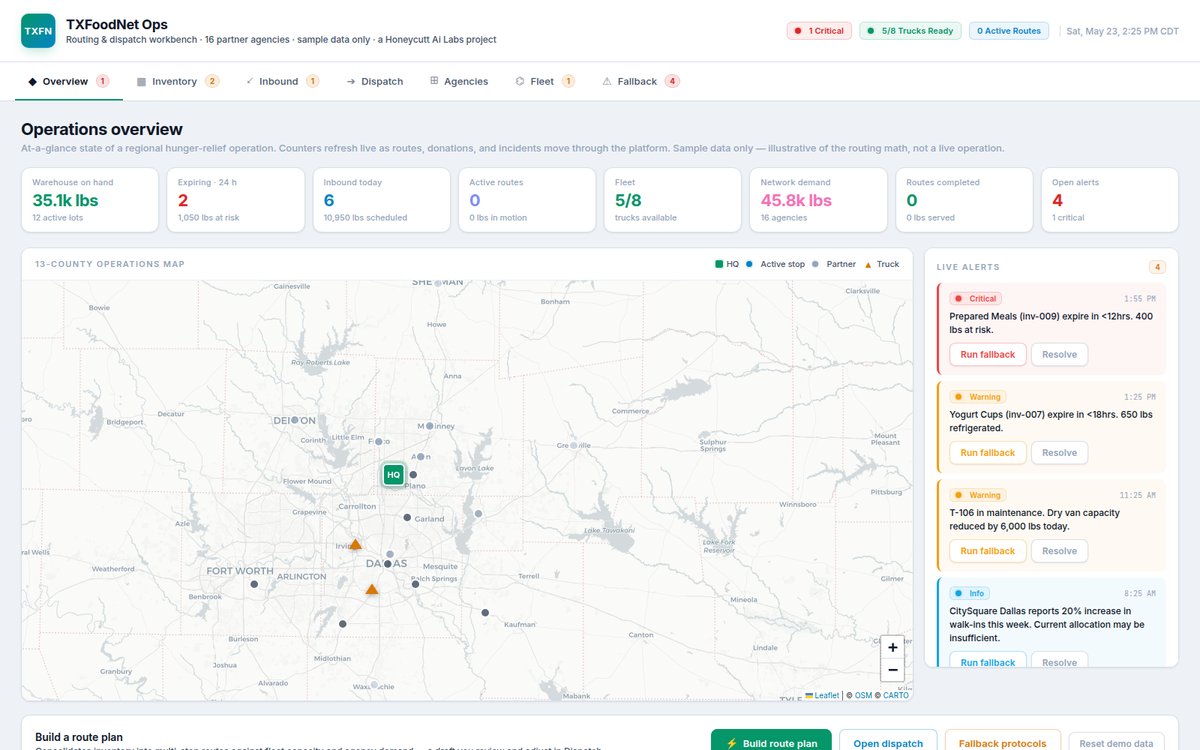Select the Fleet 5/8 stat card
The width and height of the screenshot is (1200, 750).
[x=673, y=200]
